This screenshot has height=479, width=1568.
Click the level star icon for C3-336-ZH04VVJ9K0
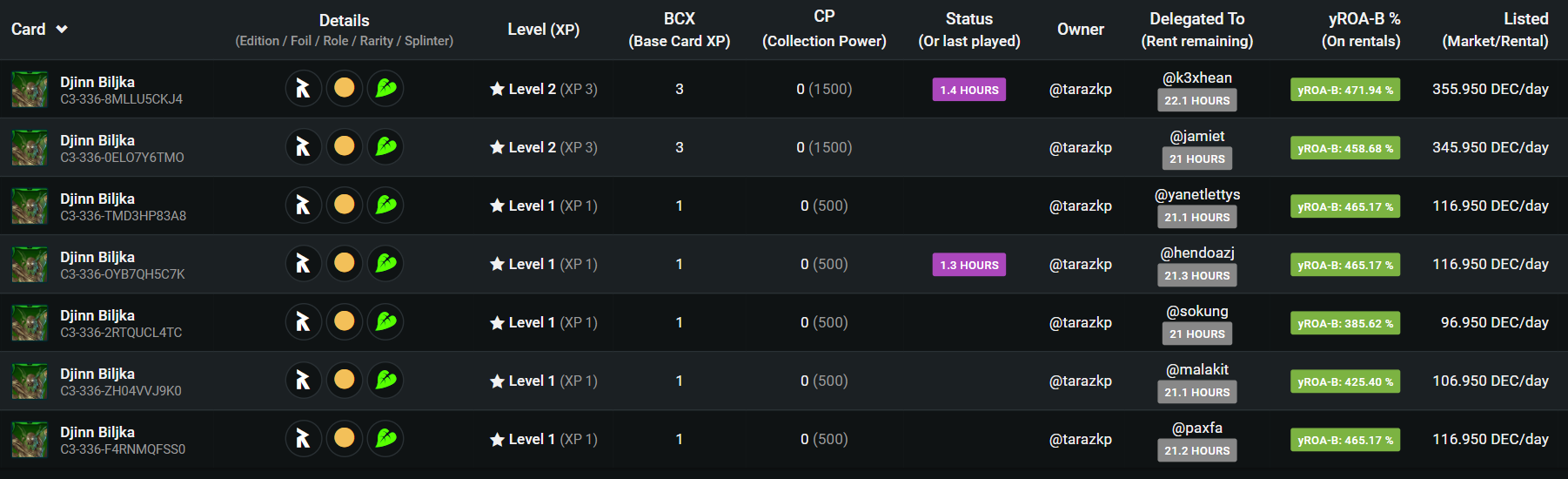tap(497, 381)
